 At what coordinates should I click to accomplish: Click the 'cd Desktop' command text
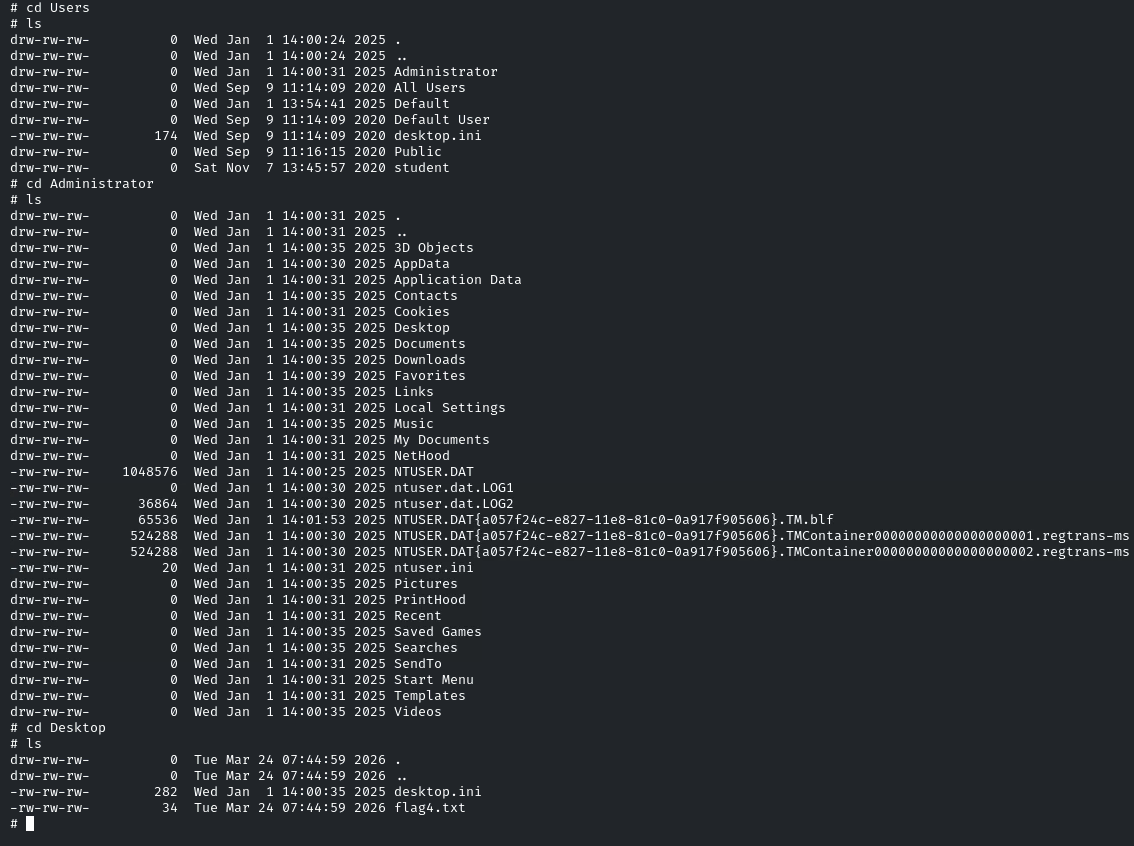66,727
